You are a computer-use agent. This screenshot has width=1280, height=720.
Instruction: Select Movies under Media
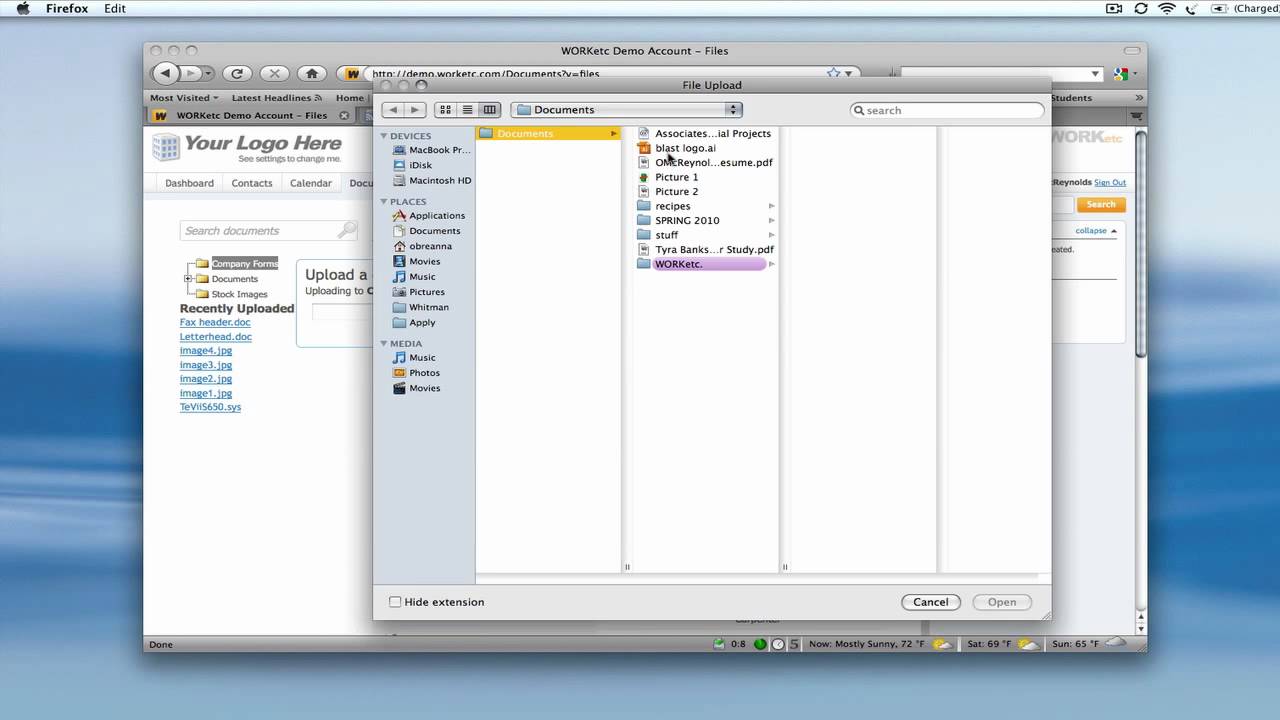tap(416, 388)
